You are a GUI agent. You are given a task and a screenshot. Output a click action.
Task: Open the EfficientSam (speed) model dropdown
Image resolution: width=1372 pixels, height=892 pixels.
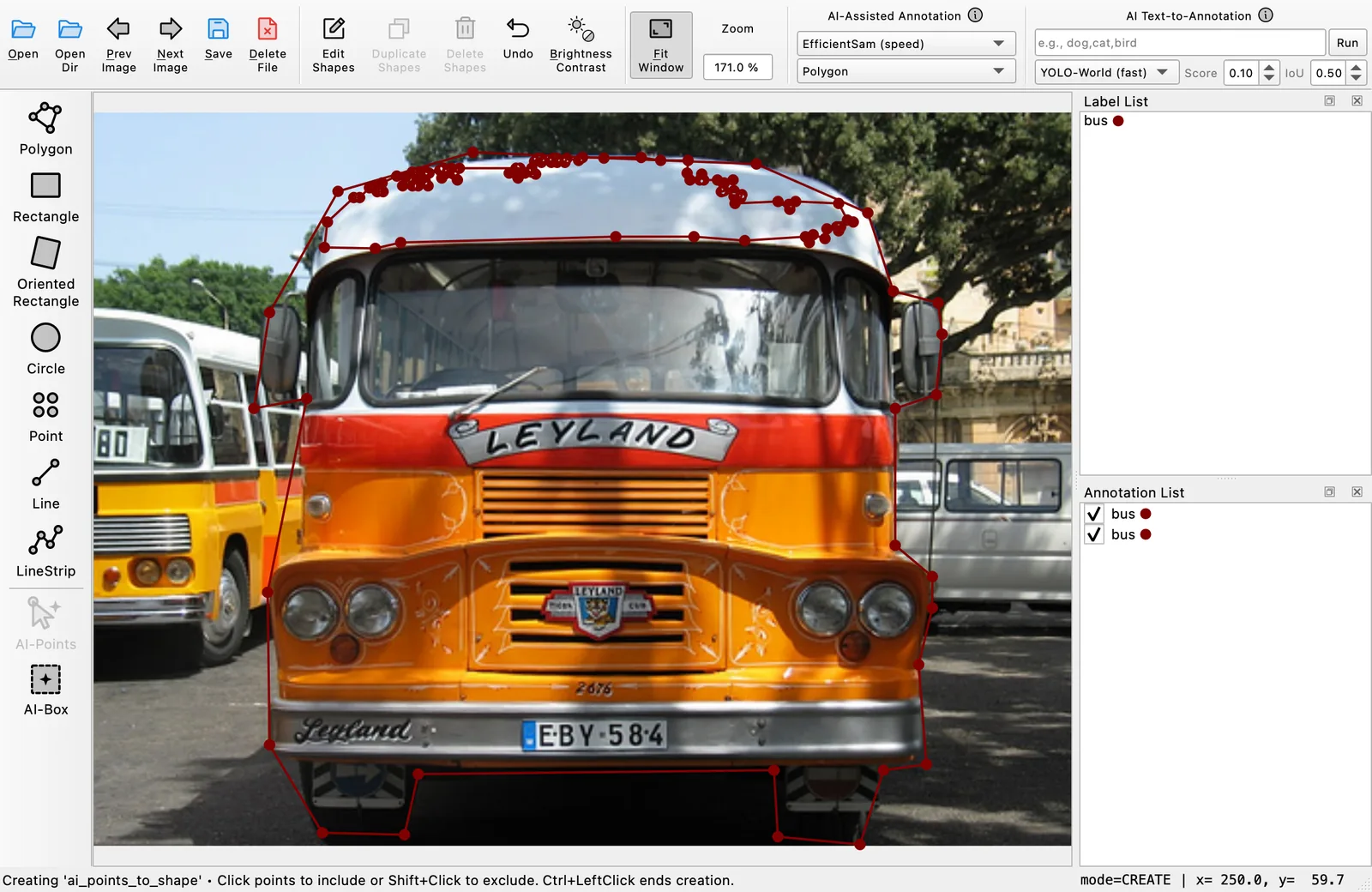[906, 44]
